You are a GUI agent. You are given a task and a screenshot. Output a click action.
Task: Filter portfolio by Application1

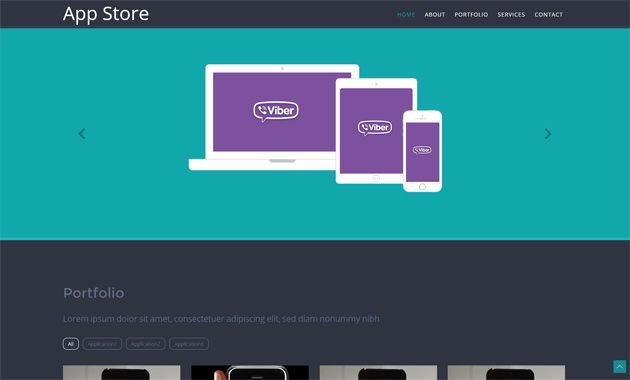click(102, 344)
